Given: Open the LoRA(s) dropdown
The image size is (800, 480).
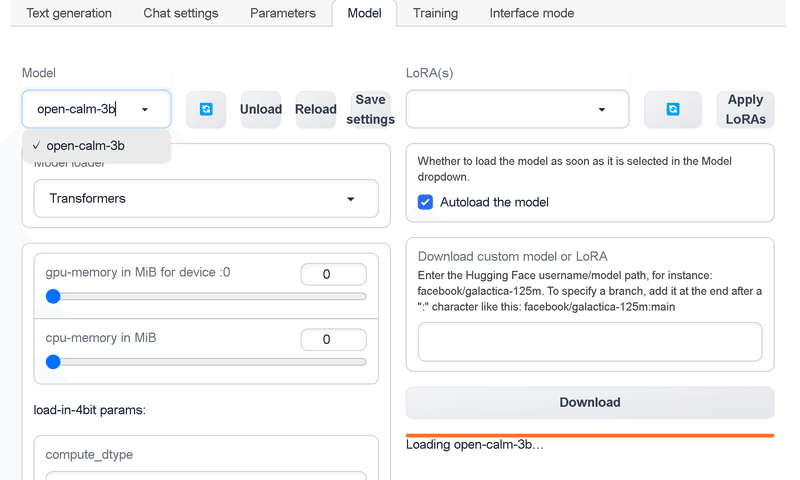Looking at the screenshot, I should (x=517, y=109).
